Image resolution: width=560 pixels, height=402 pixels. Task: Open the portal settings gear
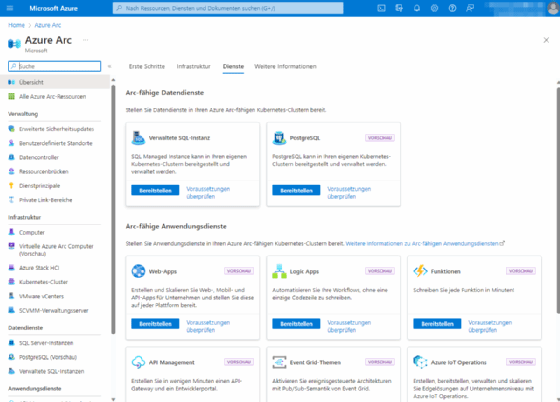(434, 8)
